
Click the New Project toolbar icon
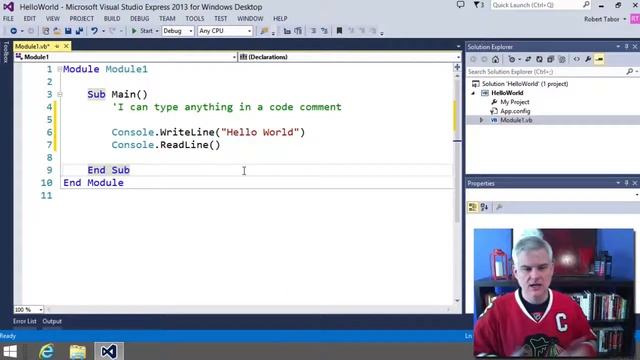coord(46,31)
